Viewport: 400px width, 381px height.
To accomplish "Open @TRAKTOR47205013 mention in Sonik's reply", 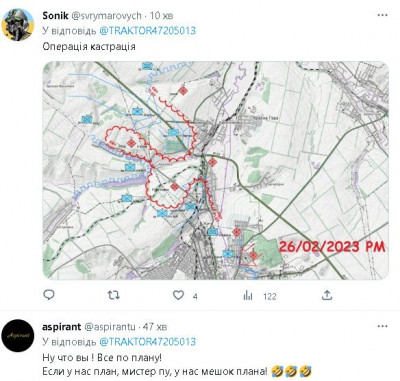I will pyautogui.click(x=148, y=31).
